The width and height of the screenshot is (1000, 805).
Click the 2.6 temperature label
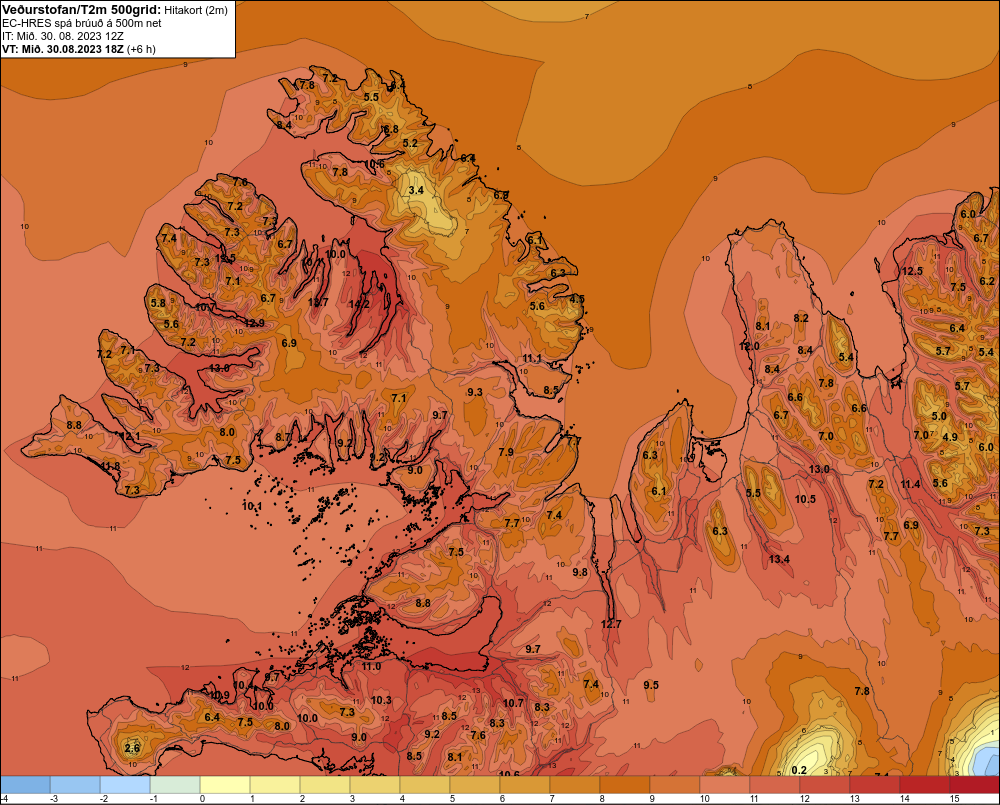click(132, 748)
